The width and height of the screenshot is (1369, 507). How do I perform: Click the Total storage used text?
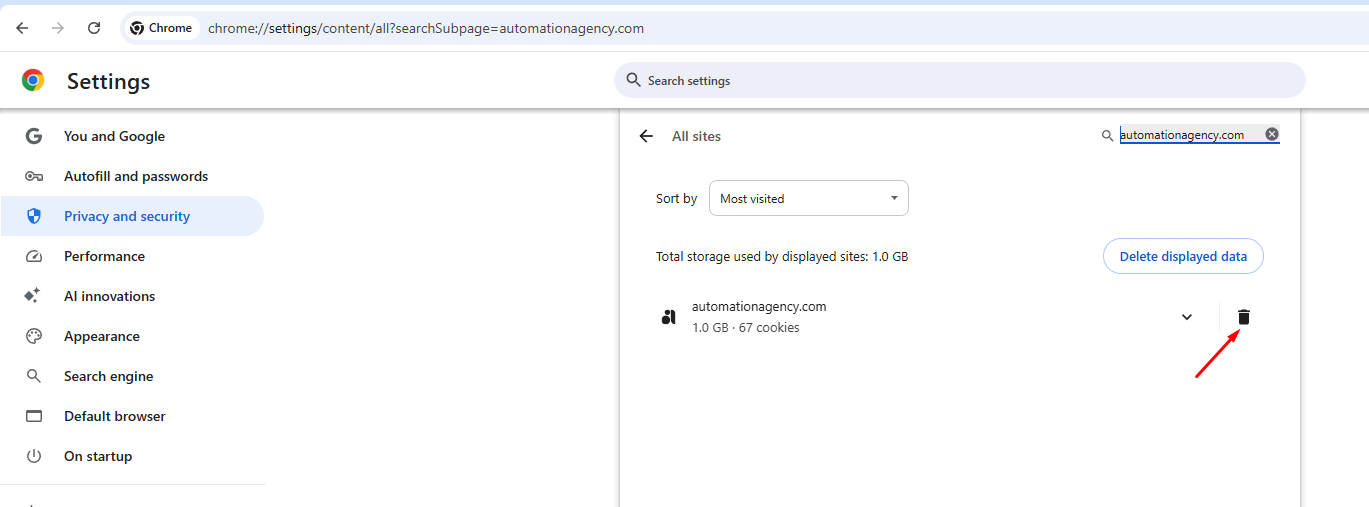(782, 256)
